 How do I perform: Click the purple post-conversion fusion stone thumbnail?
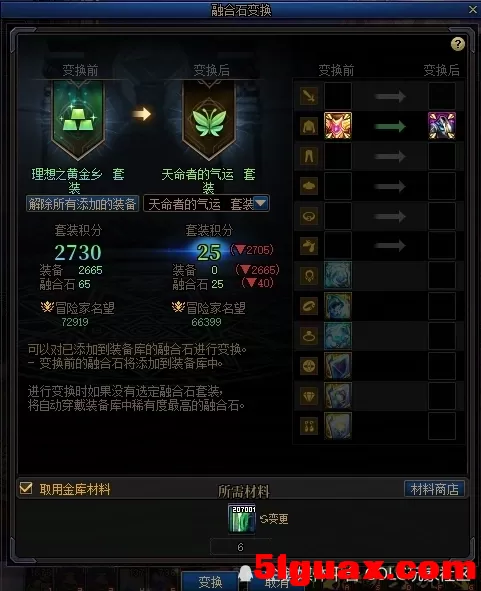442,126
